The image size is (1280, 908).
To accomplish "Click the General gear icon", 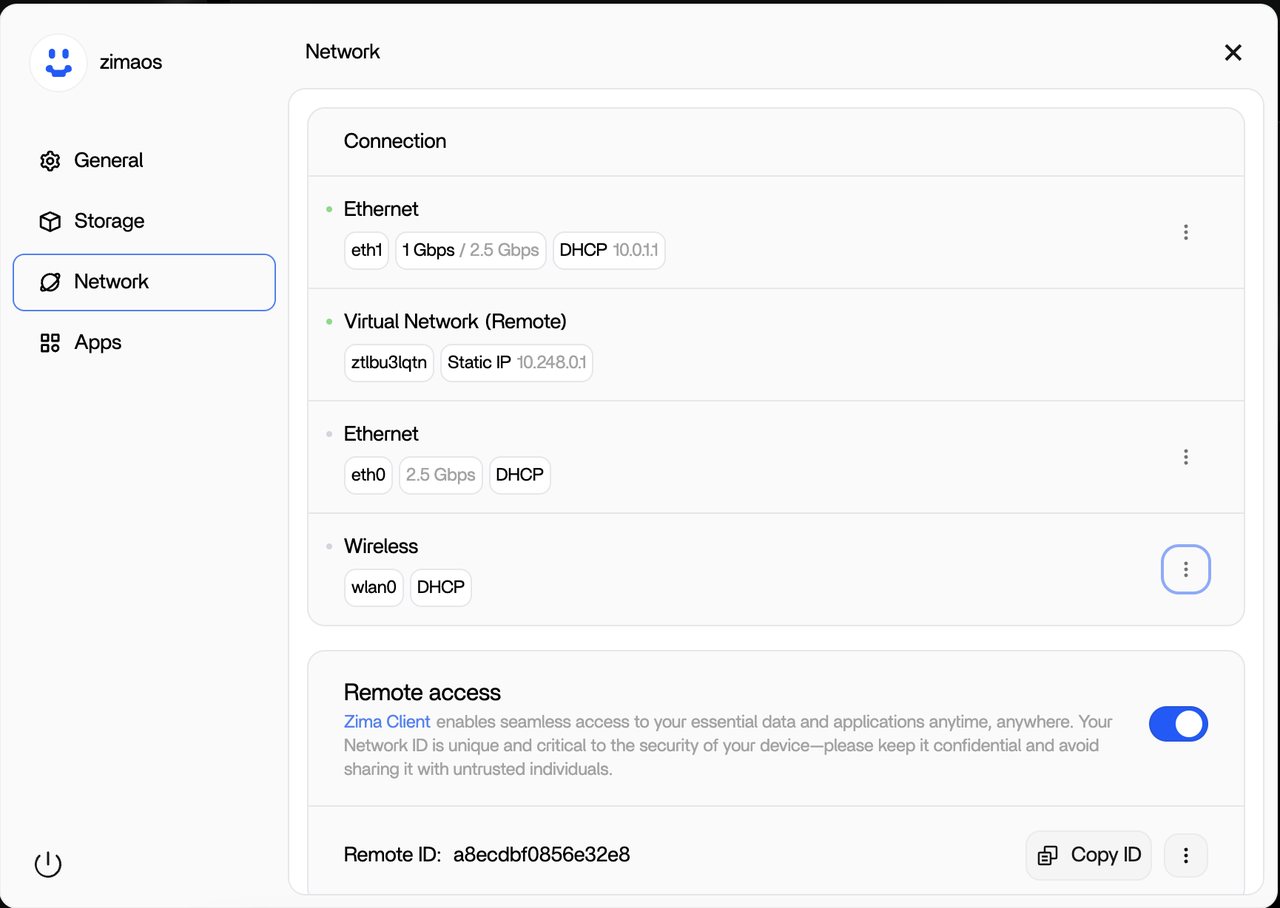I will click(50, 161).
